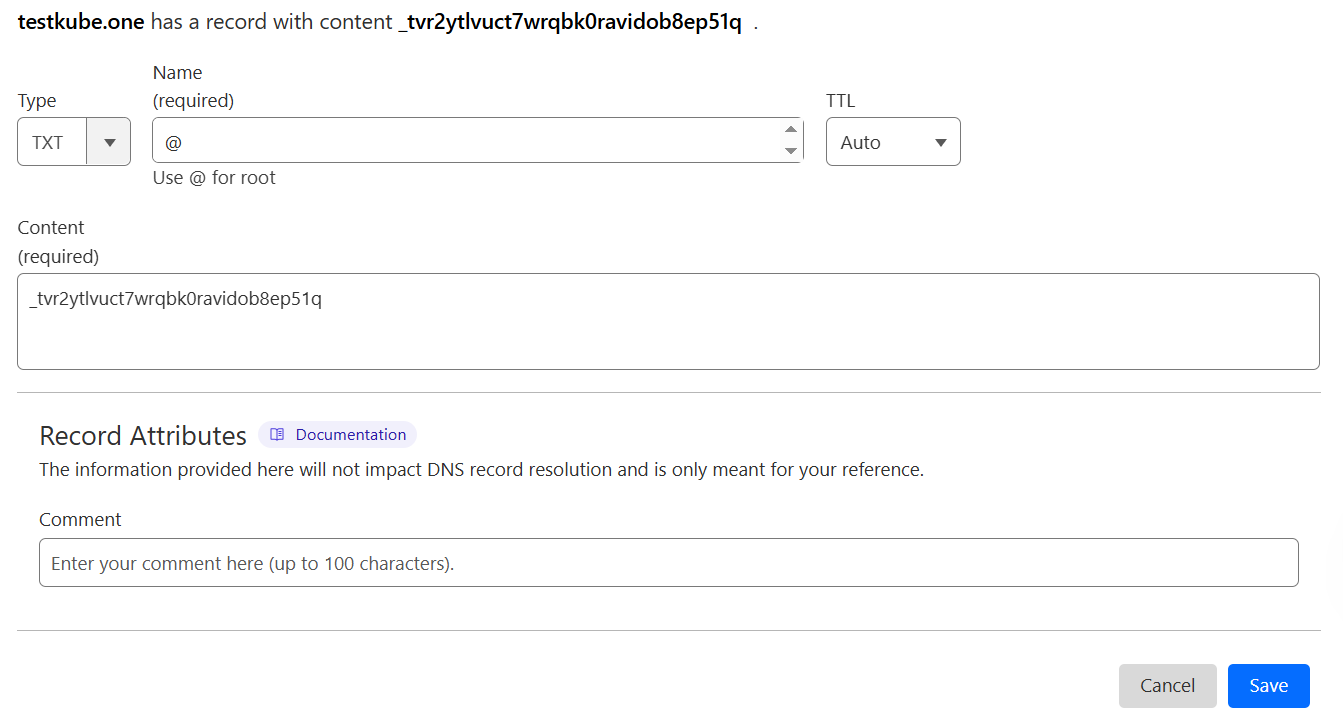Screen dimensions: 1343x713
Task: Click the Record Attributes heading
Action: pyautogui.click(x=143, y=436)
